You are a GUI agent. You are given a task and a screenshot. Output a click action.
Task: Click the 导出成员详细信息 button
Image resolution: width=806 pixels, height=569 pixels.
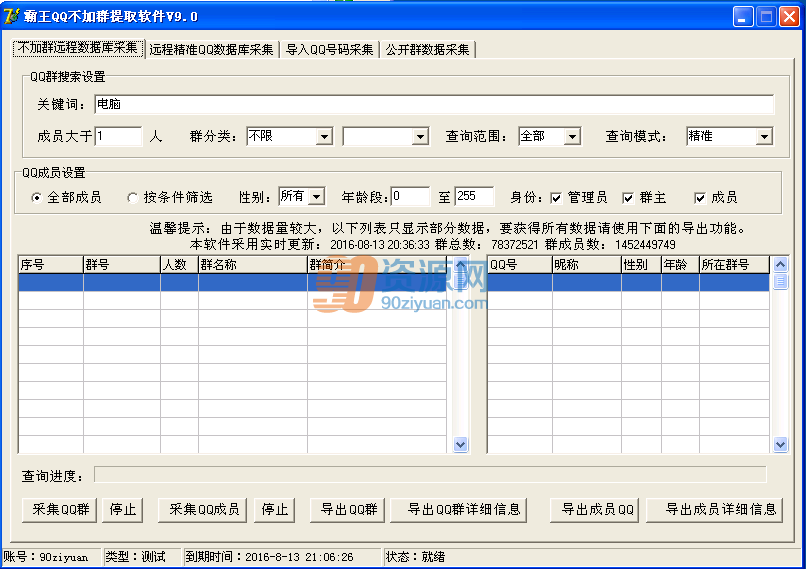point(715,510)
